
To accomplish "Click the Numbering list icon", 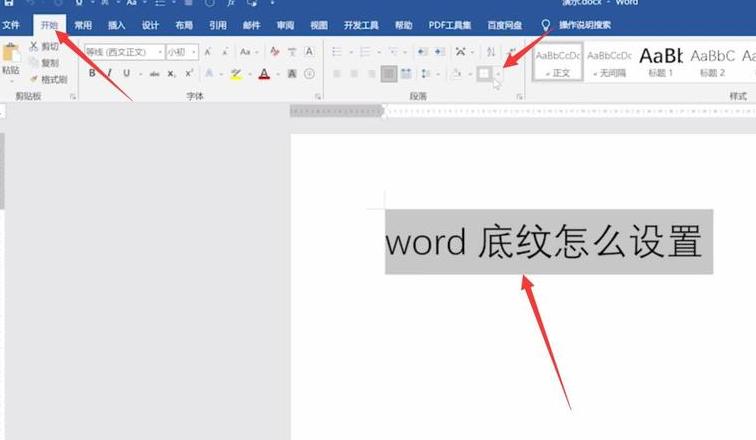I will tap(365, 52).
